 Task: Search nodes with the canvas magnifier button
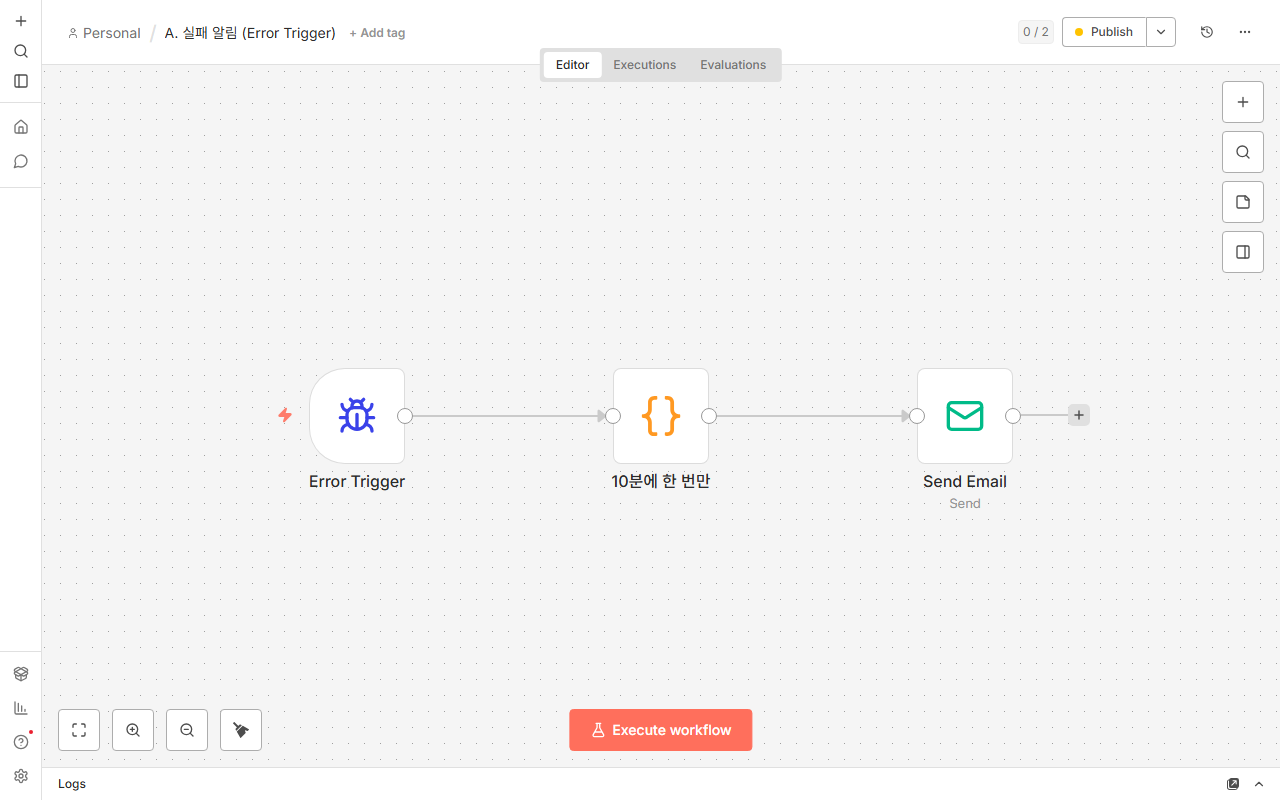pos(1243,152)
